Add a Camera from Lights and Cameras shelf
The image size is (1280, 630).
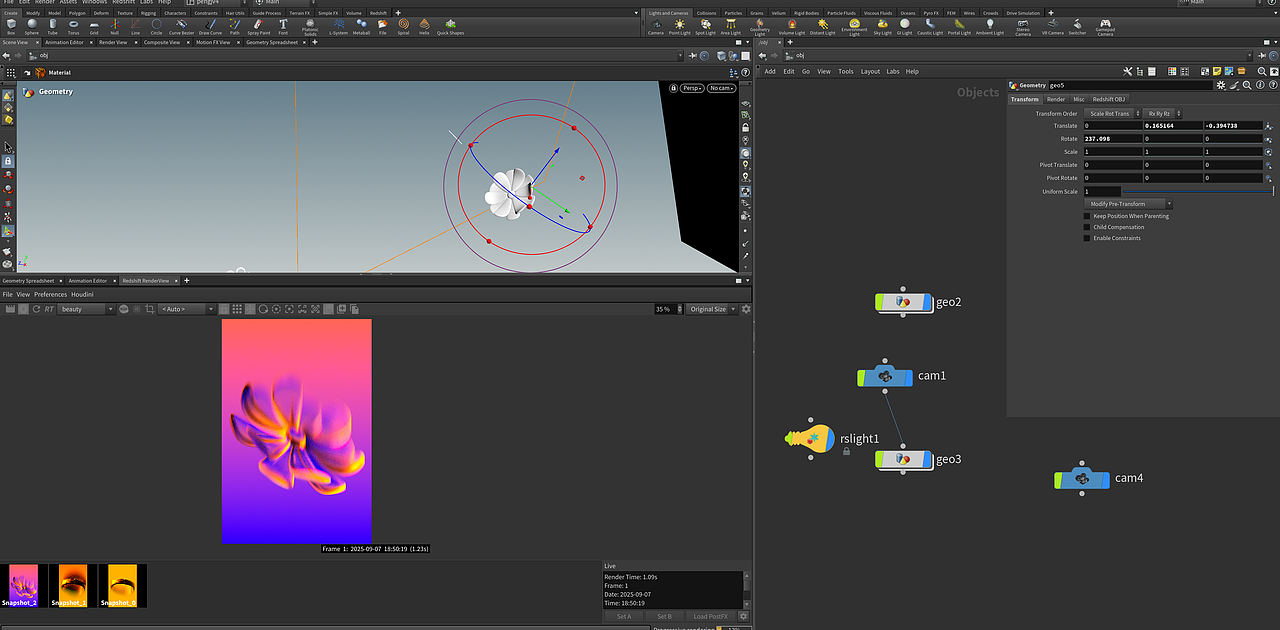[655, 26]
